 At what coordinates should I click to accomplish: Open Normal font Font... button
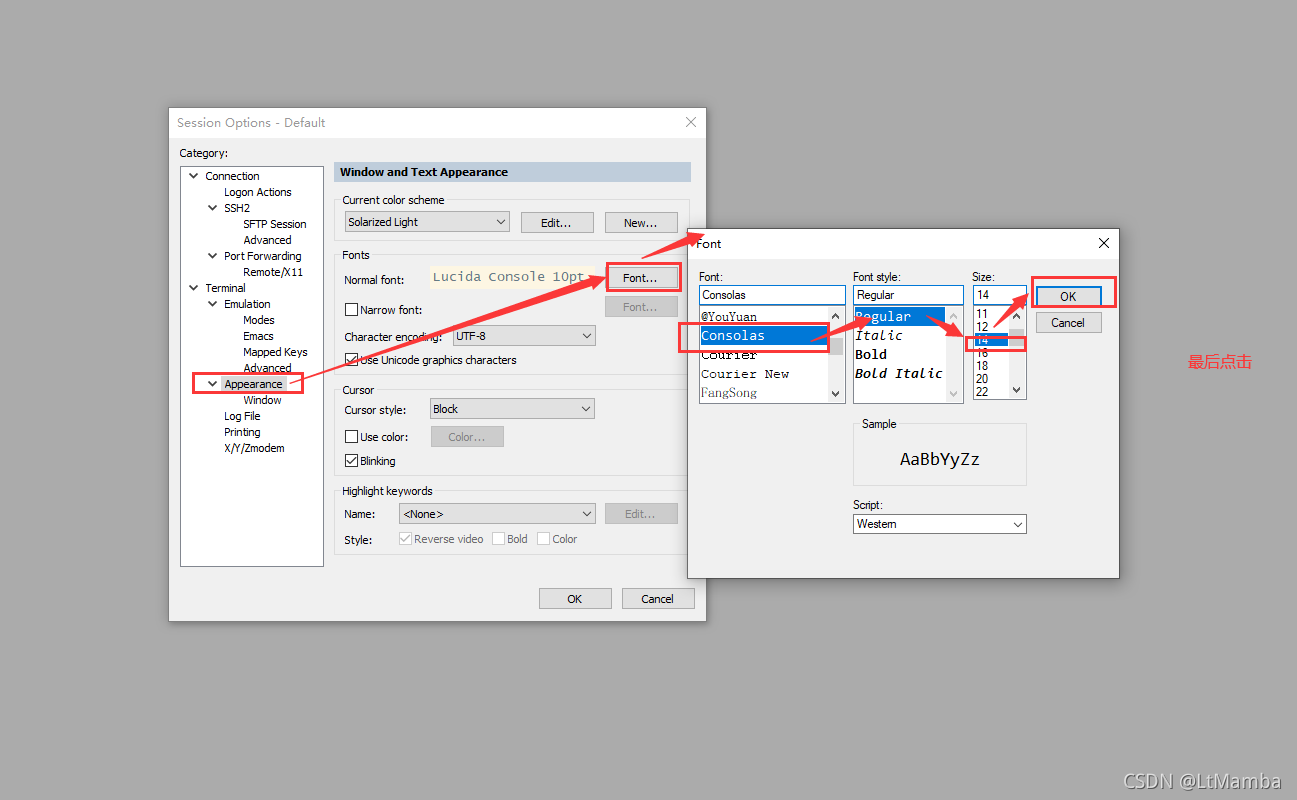click(641, 278)
